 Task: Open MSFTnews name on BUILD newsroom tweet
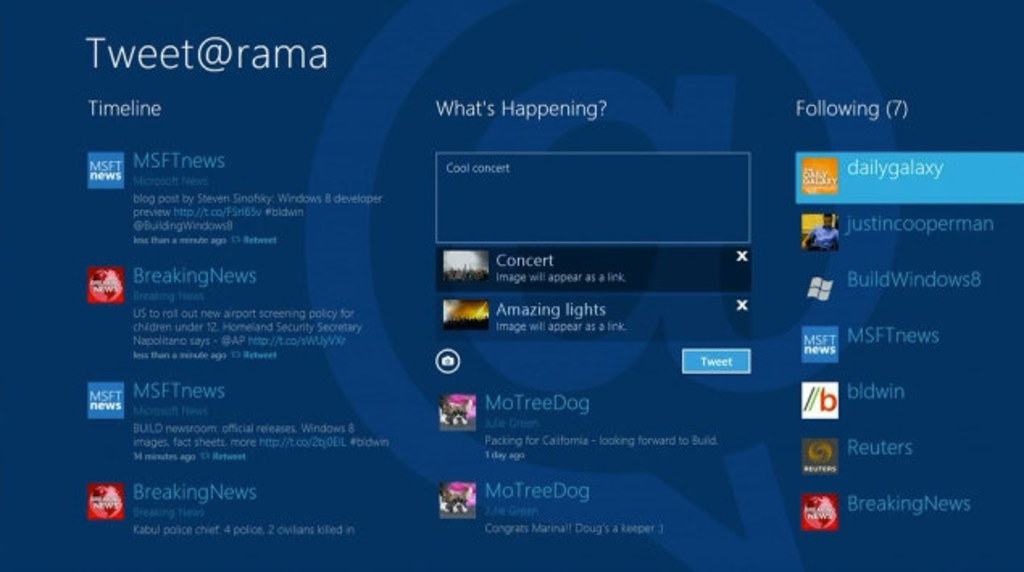coord(179,390)
